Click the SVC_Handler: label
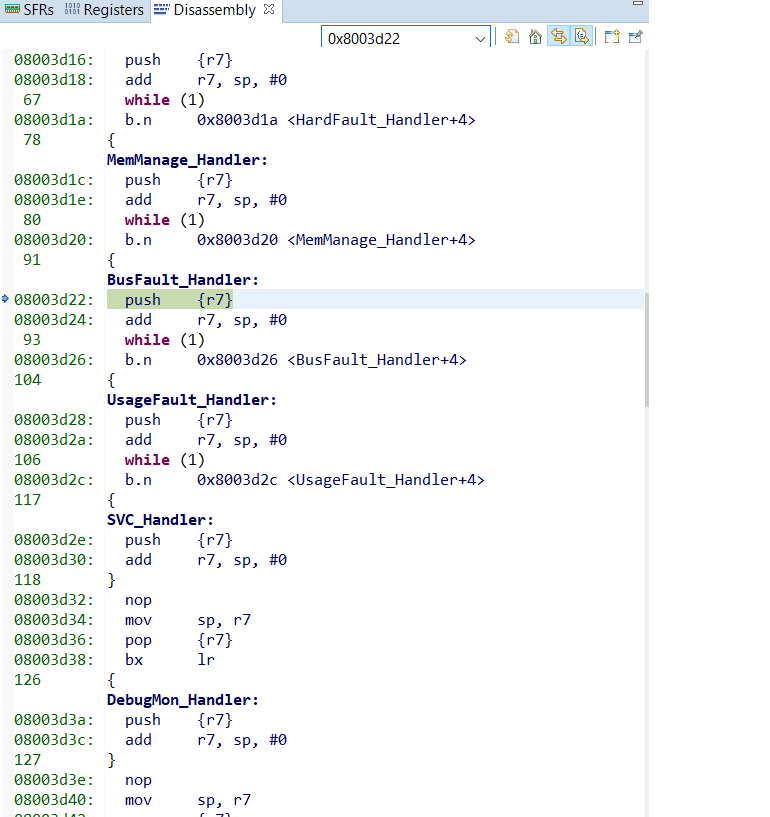 [x=160, y=520]
